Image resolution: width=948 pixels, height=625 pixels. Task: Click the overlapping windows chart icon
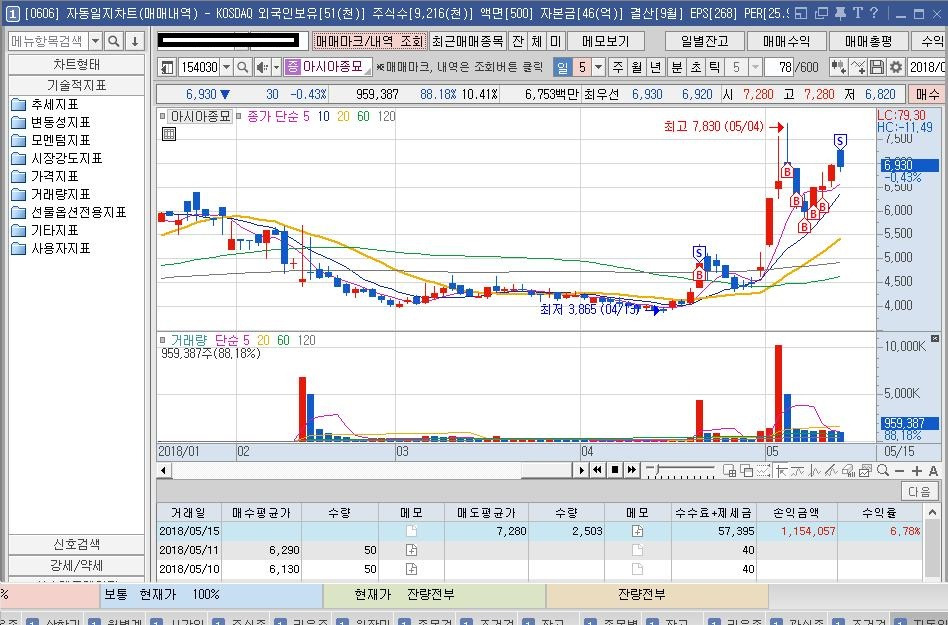pyautogui.click(x=746, y=470)
